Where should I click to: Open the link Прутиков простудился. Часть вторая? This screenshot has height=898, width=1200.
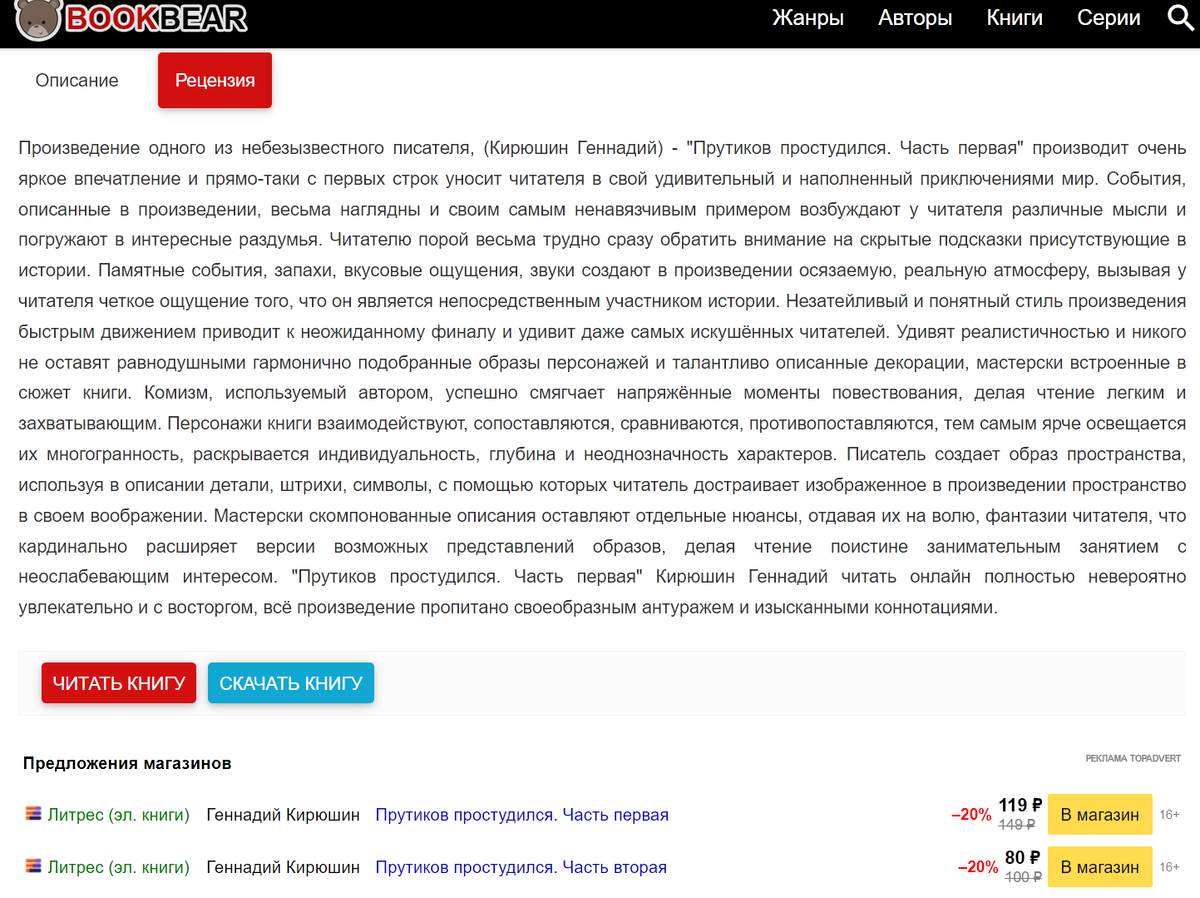[x=521, y=866]
